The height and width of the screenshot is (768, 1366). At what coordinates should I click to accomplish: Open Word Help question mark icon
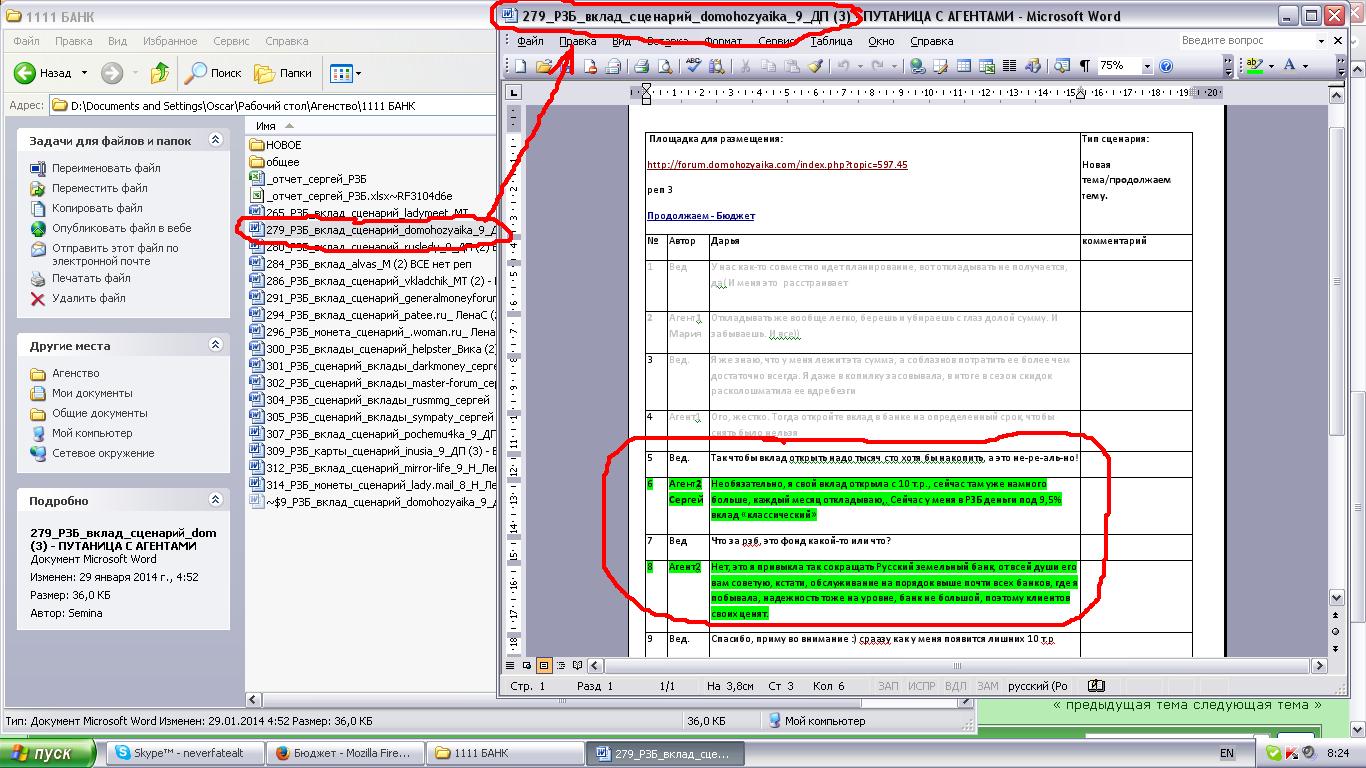(x=1166, y=66)
